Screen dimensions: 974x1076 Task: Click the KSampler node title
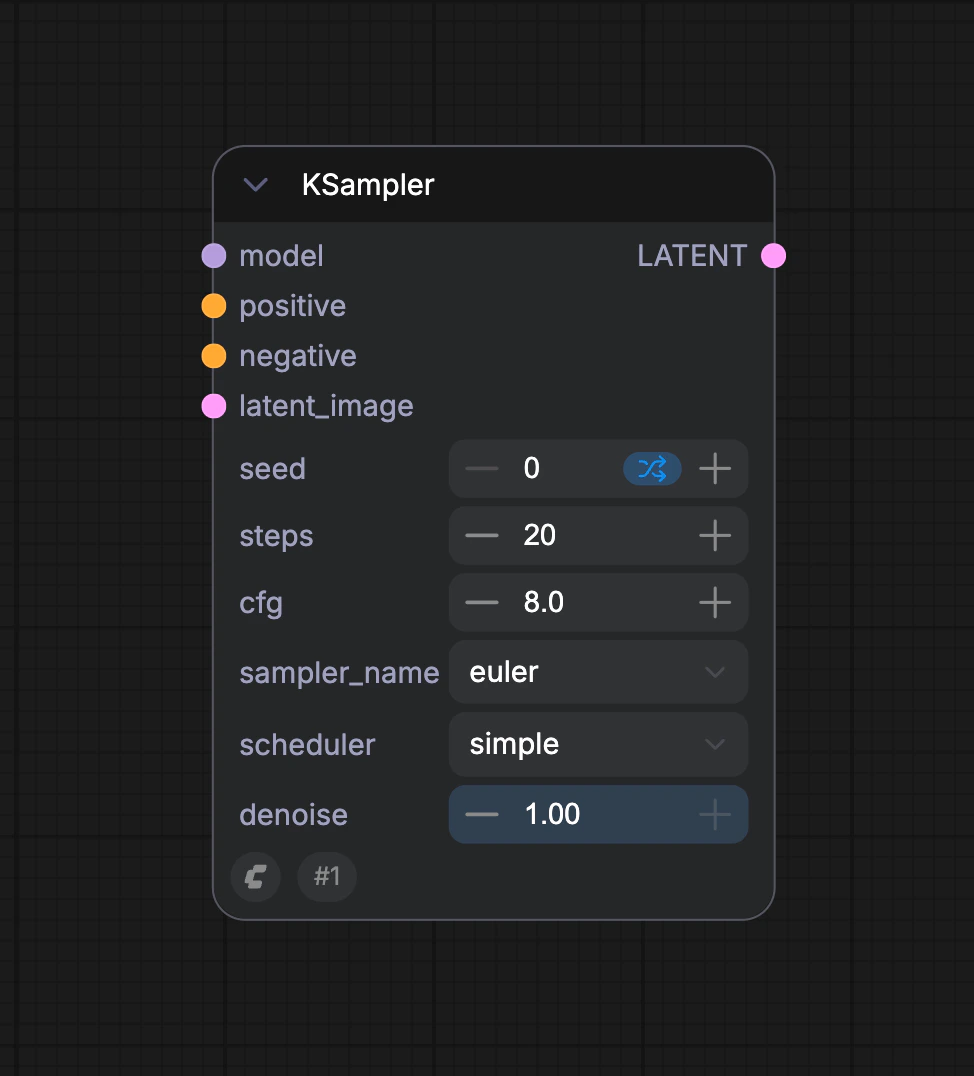(x=368, y=184)
